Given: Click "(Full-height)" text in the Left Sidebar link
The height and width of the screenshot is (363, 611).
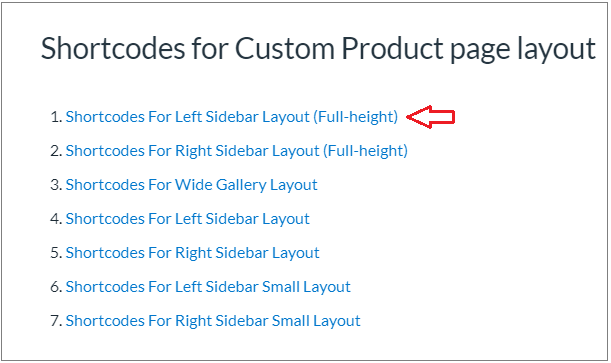Looking at the screenshot, I should (x=355, y=117).
